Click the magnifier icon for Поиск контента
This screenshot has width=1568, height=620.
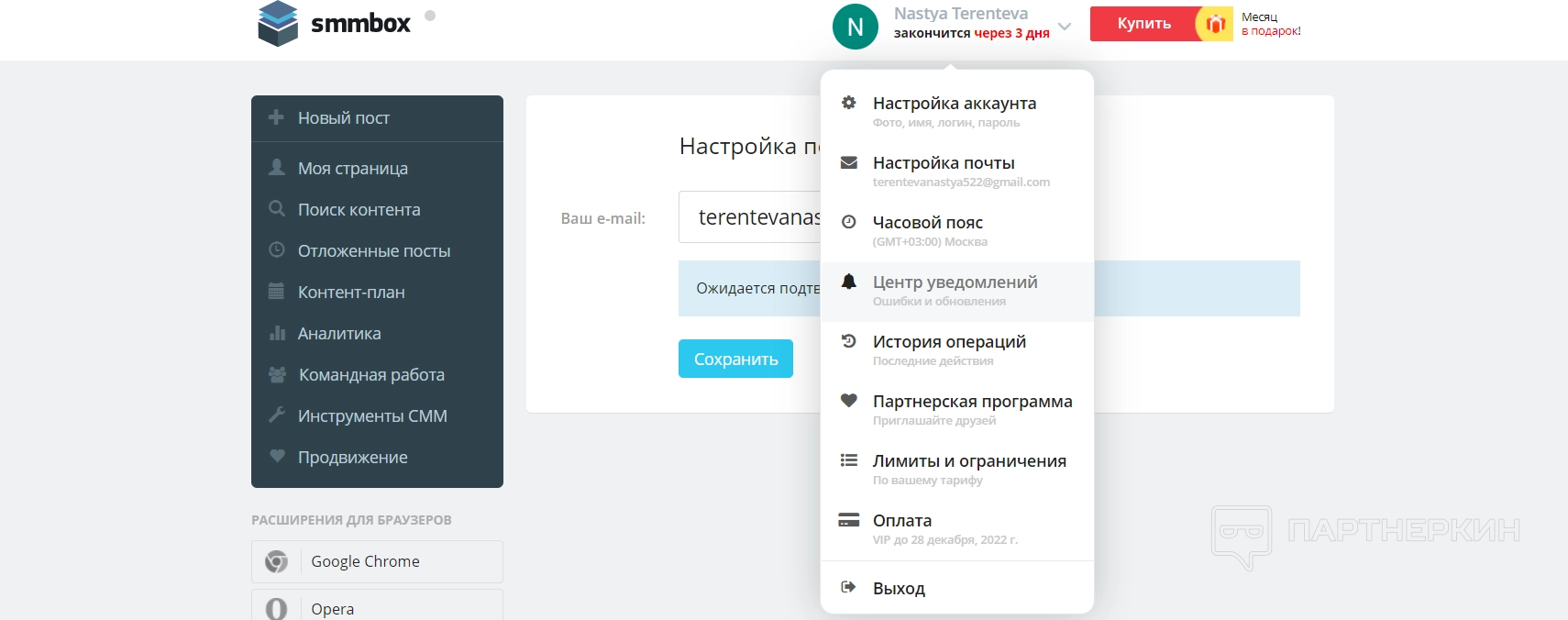click(277, 208)
